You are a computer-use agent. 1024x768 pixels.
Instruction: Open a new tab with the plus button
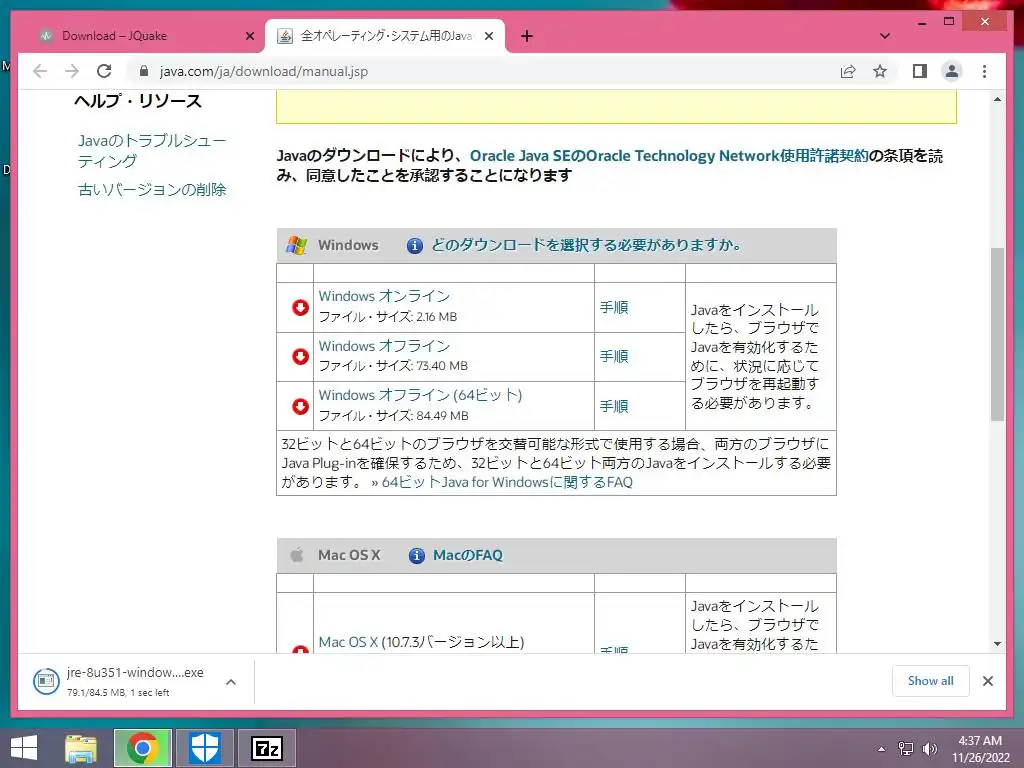[x=527, y=36]
